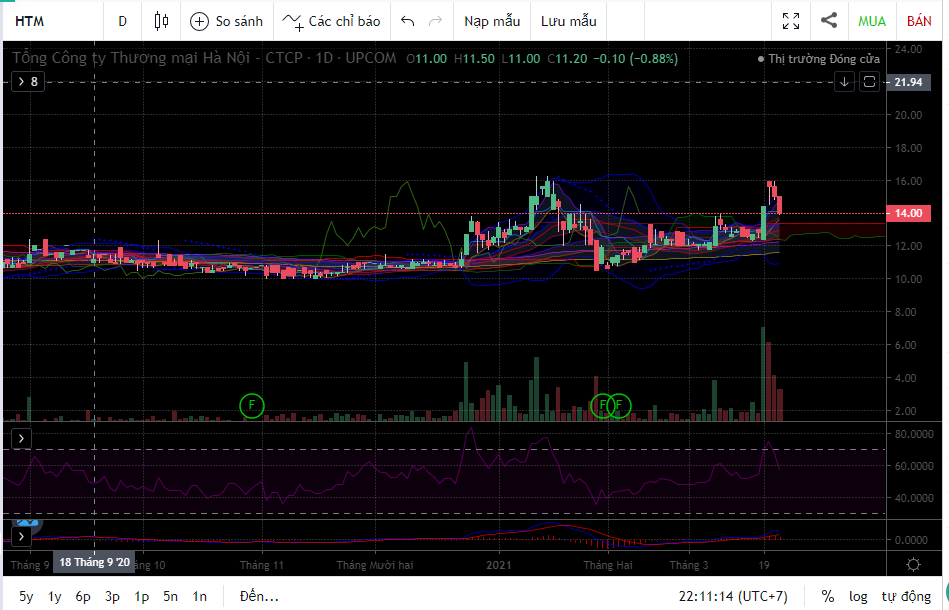The width and height of the screenshot is (949, 610).
Task: Click the red BÁN sell button
Action: click(919, 21)
